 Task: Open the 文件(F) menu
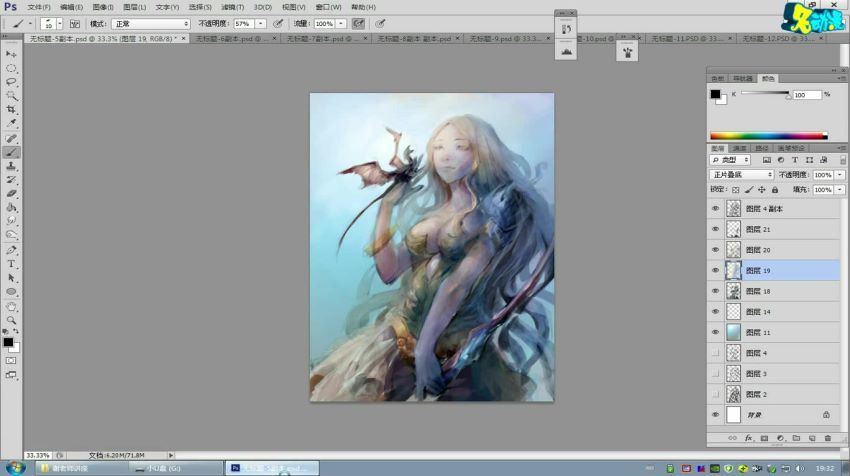(38, 7)
